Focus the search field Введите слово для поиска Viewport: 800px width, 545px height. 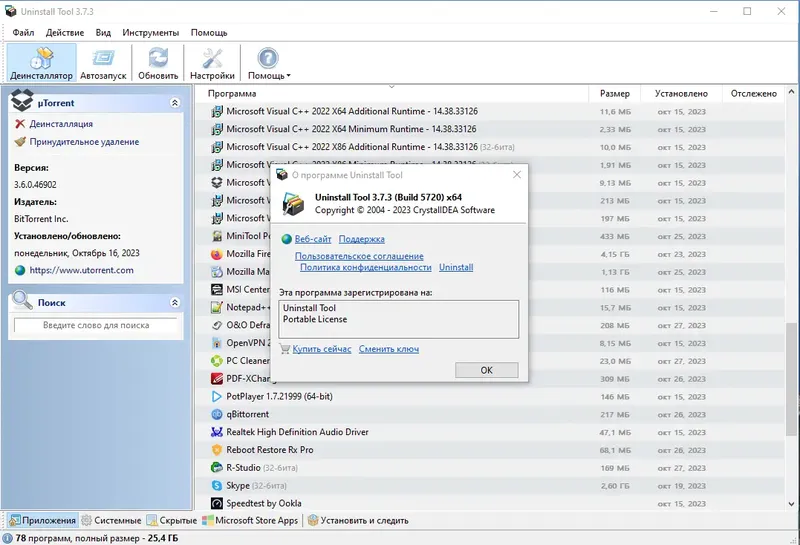96,325
